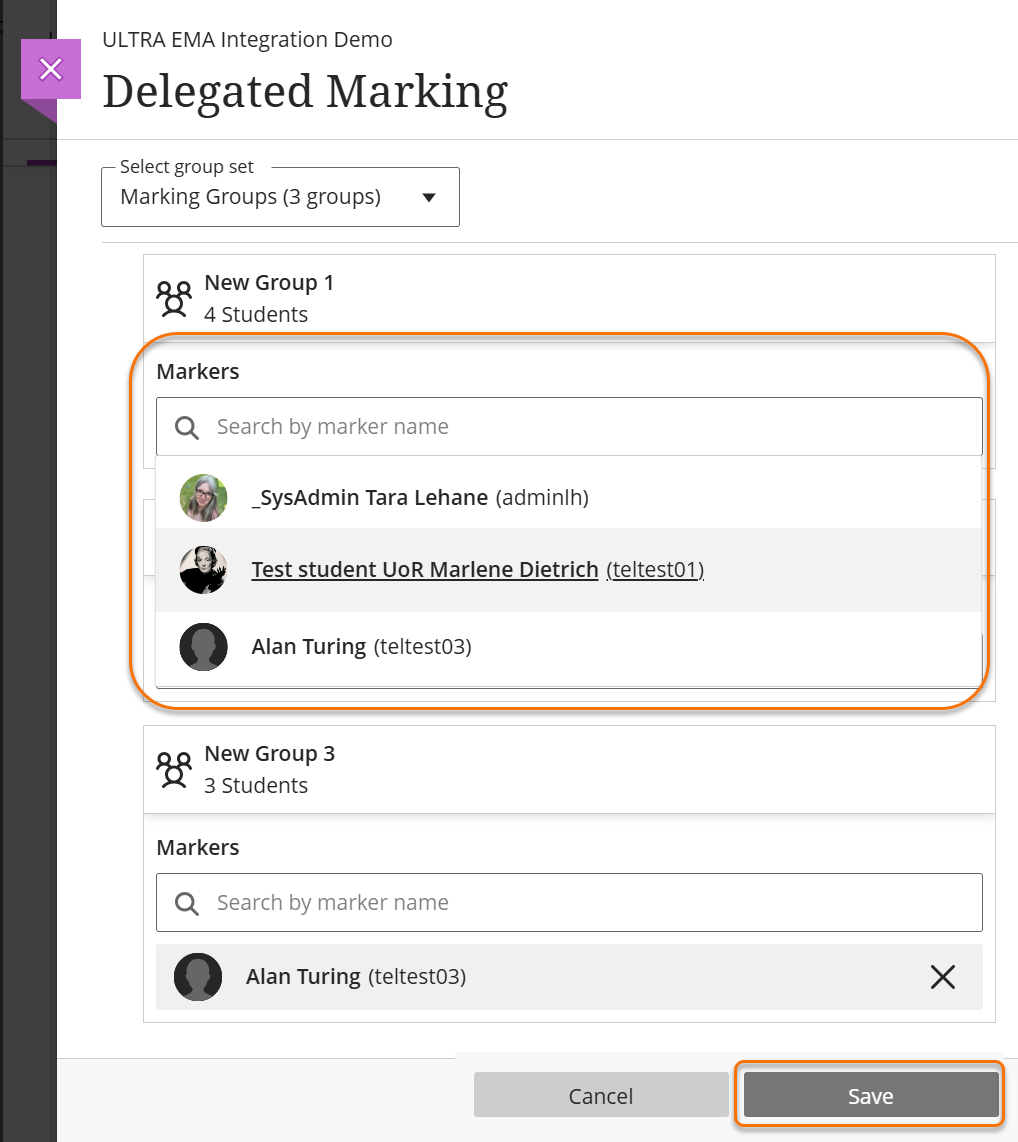Screen dimensions: 1018x1142
Task: Click the New Group 1 people icon
Action: pyautogui.click(x=174, y=298)
